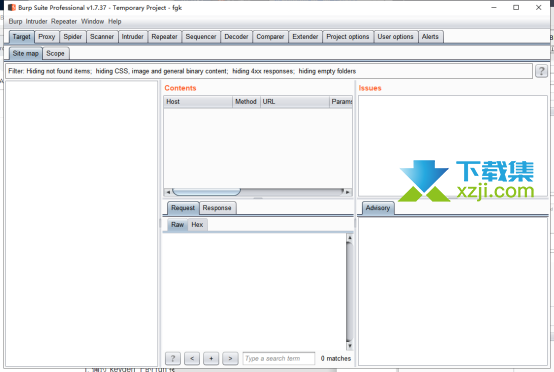Click the plus search options button
This screenshot has width=554, height=372.
click(211, 358)
